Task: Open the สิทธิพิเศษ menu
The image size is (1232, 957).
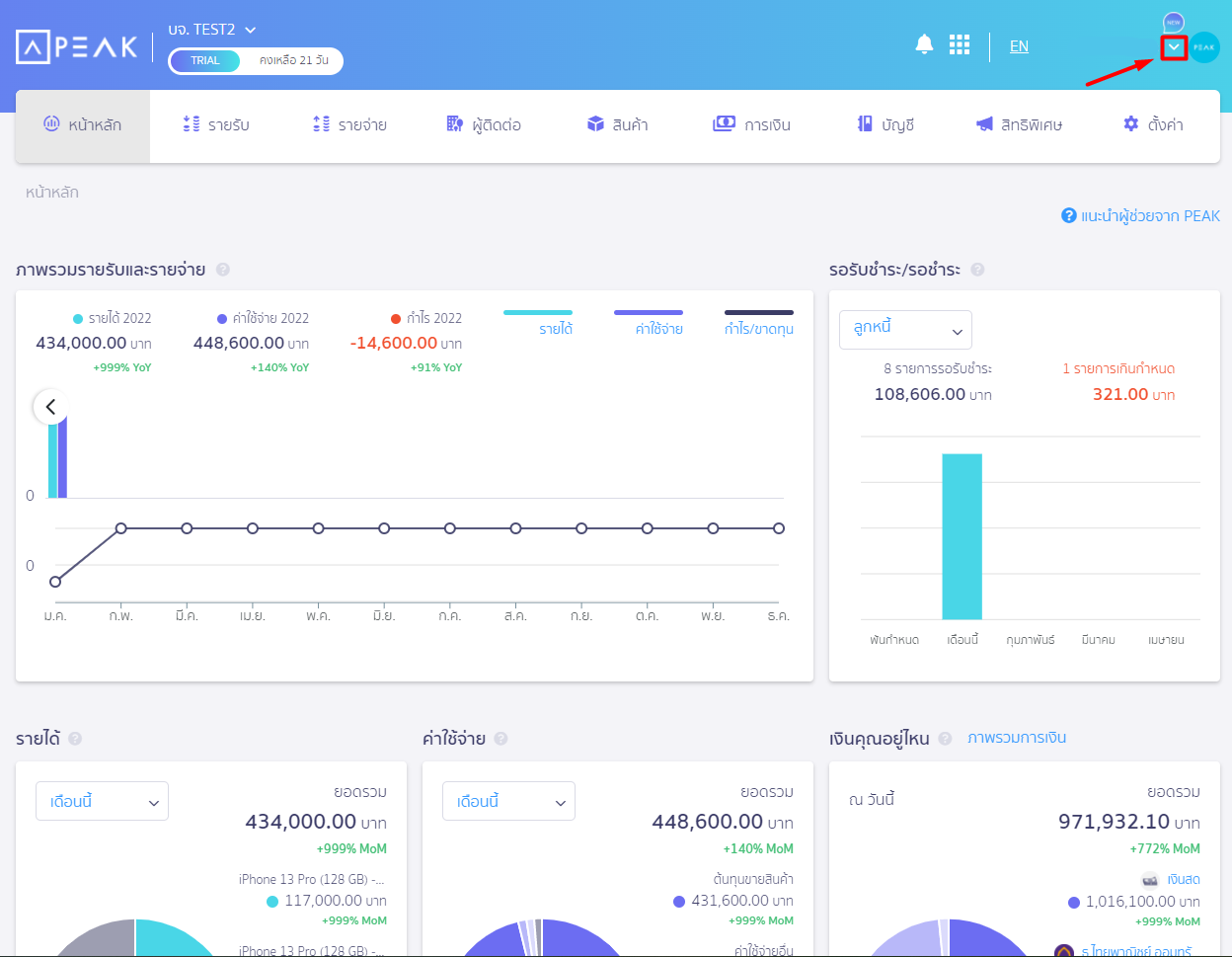Action: point(1019,125)
